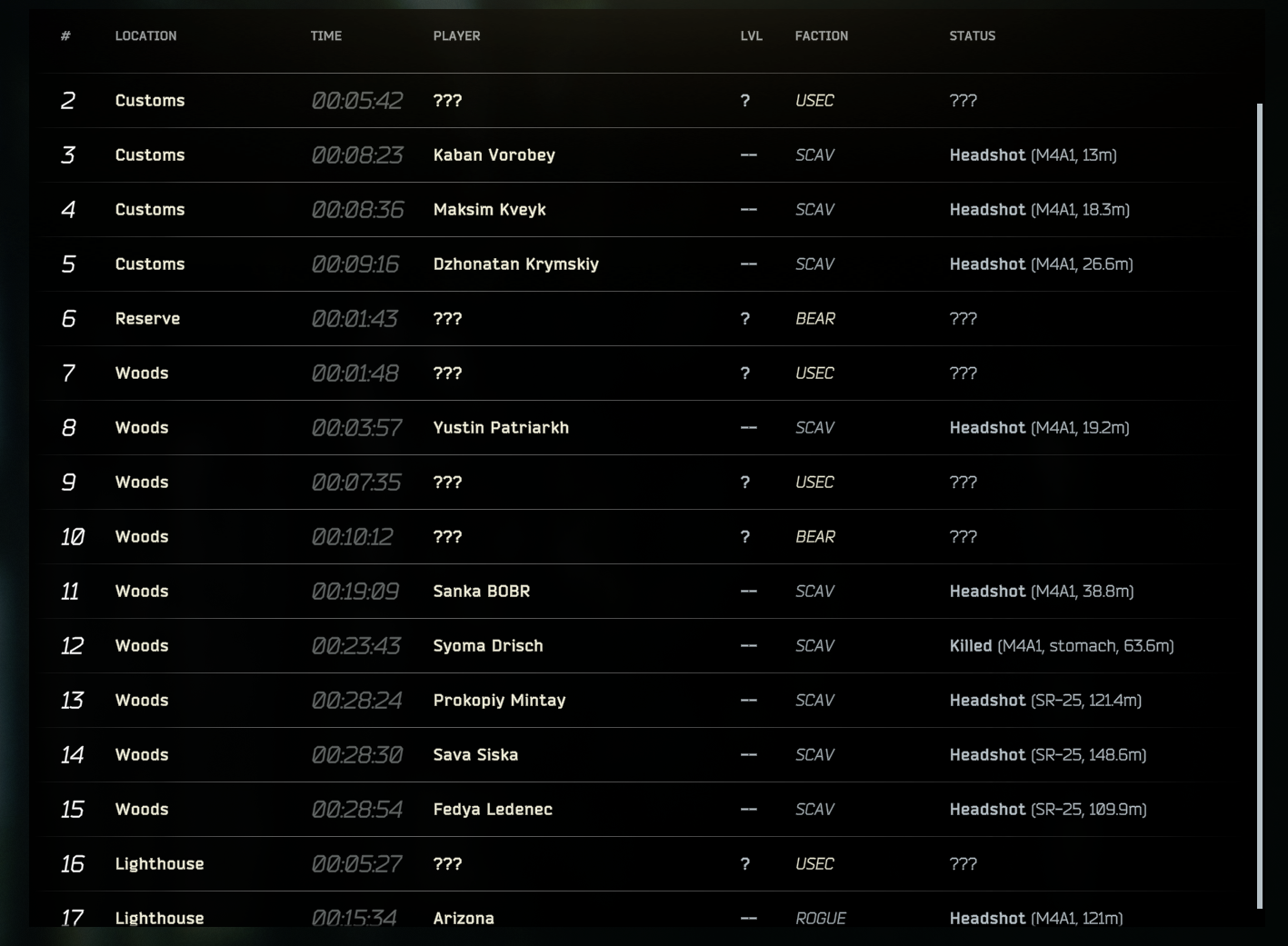Viewport: 1288px width, 946px height.
Task: Select player name Dzhonatan Krymskiy
Action: point(516,264)
